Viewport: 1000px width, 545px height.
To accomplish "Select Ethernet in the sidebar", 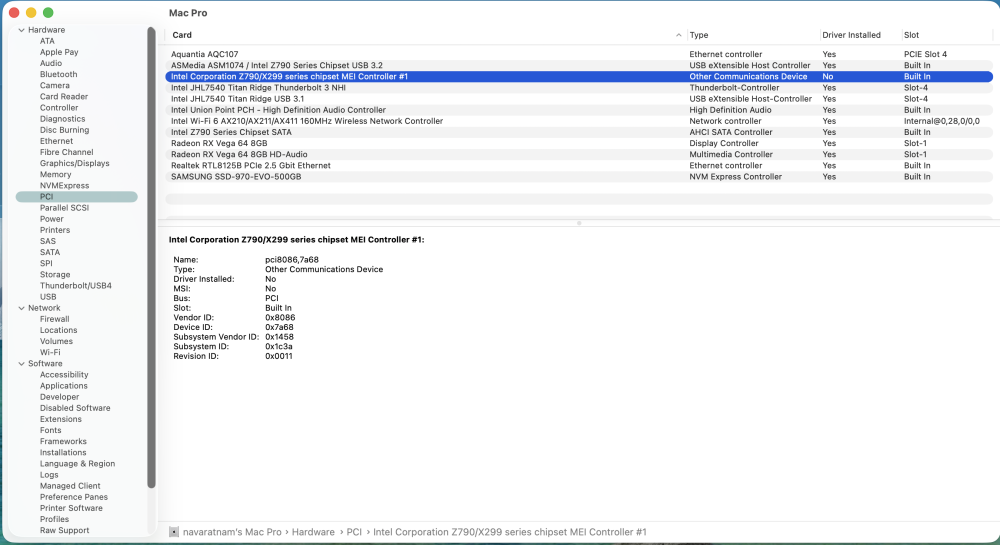I will click(57, 141).
